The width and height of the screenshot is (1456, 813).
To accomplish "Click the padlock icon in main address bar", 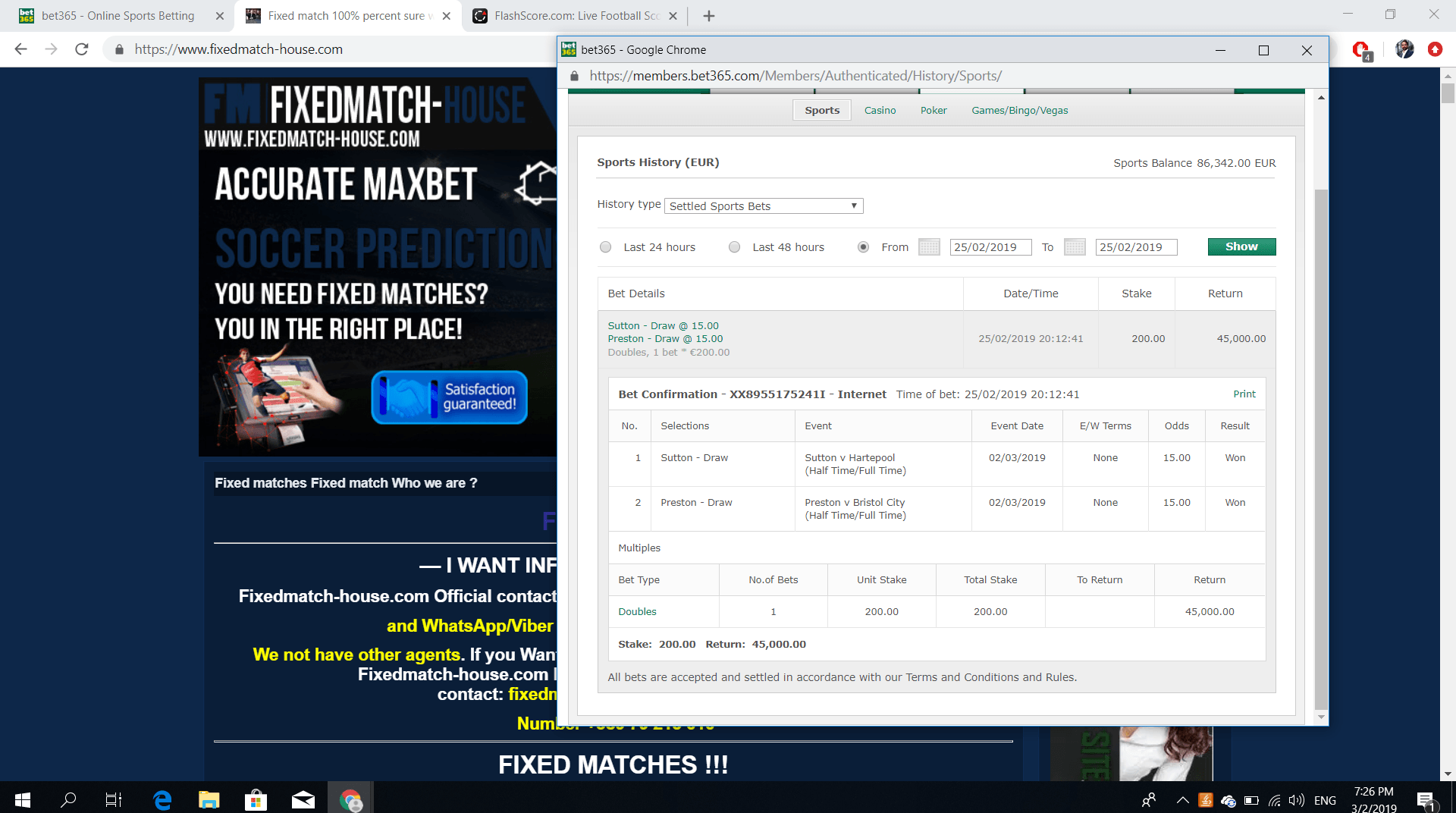I will click(x=119, y=49).
